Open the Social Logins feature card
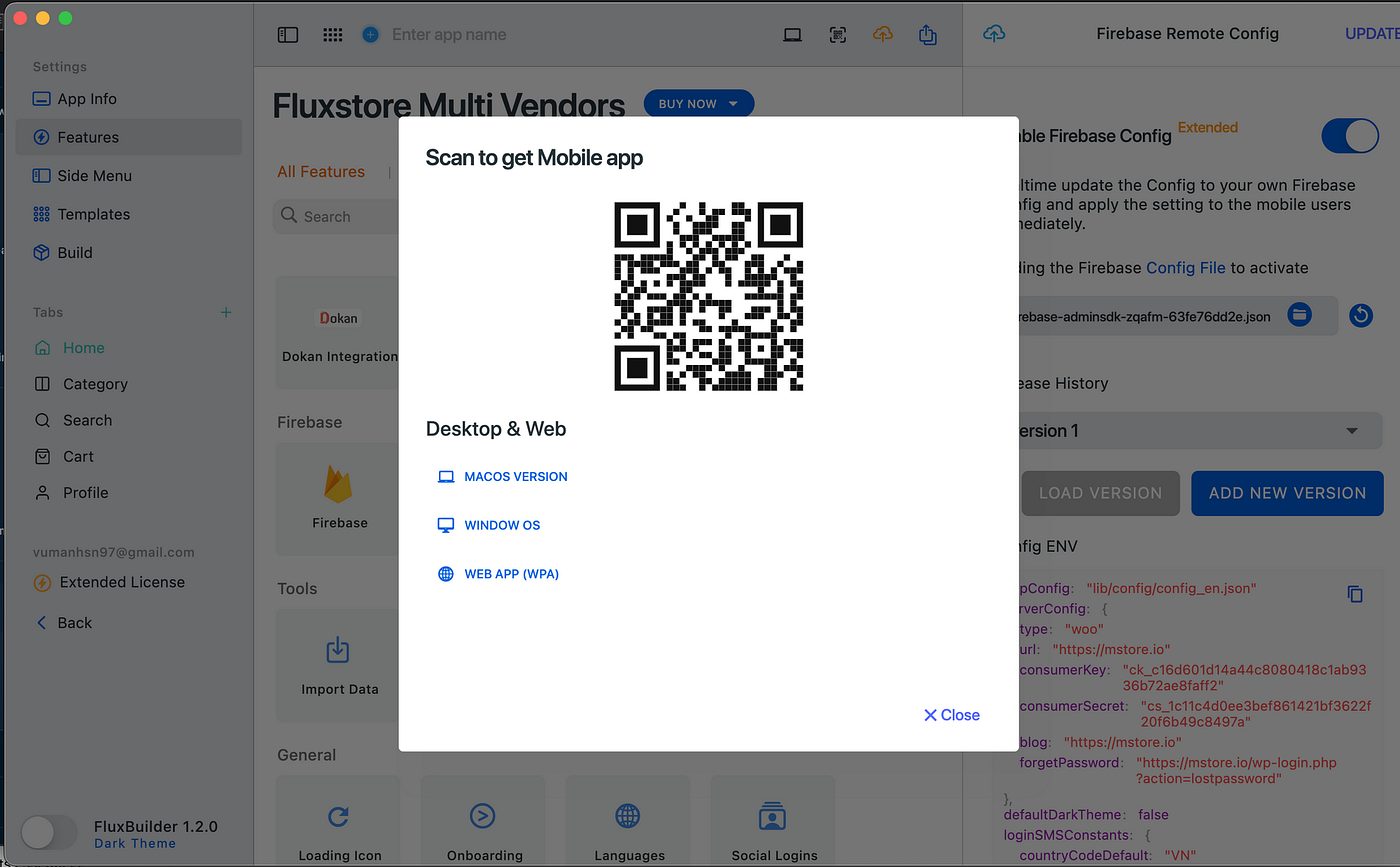Screen dimensions: 1400x867 (773, 821)
